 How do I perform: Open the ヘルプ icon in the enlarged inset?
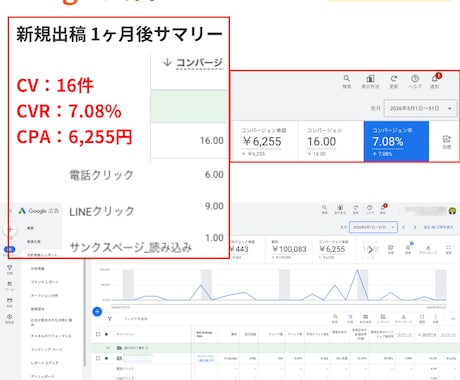coord(415,79)
